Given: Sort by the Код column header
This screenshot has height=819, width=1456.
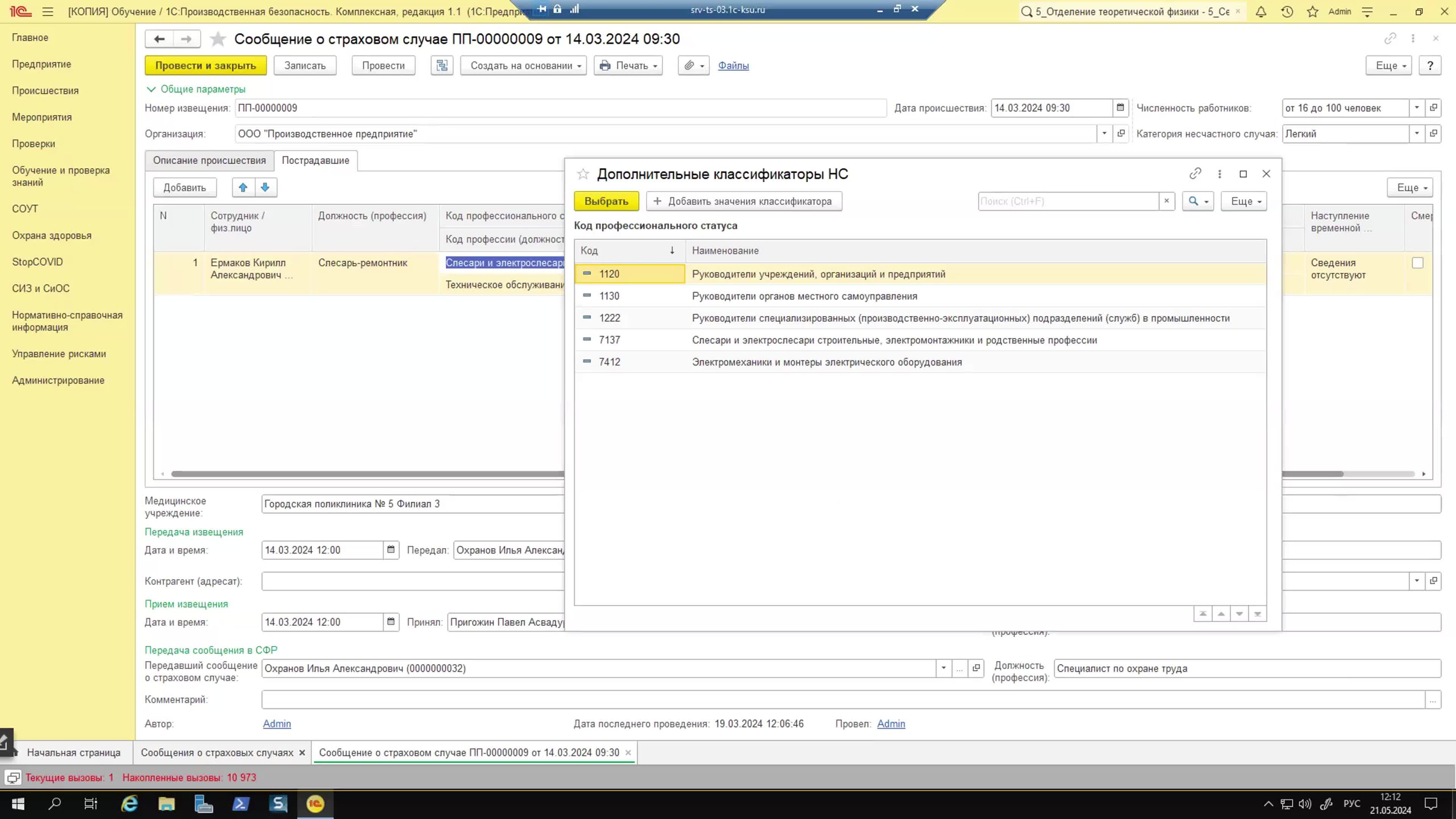Looking at the screenshot, I should point(630,251).
